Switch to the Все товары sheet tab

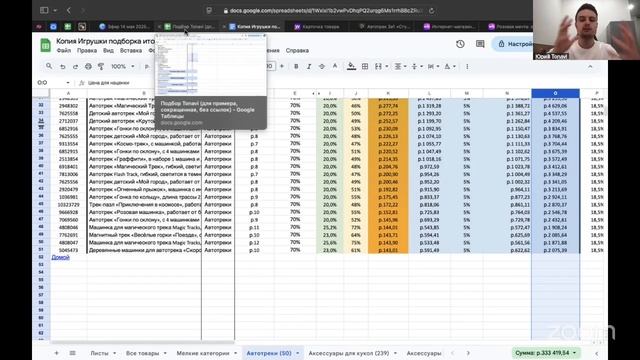click(x=142, y=353)
